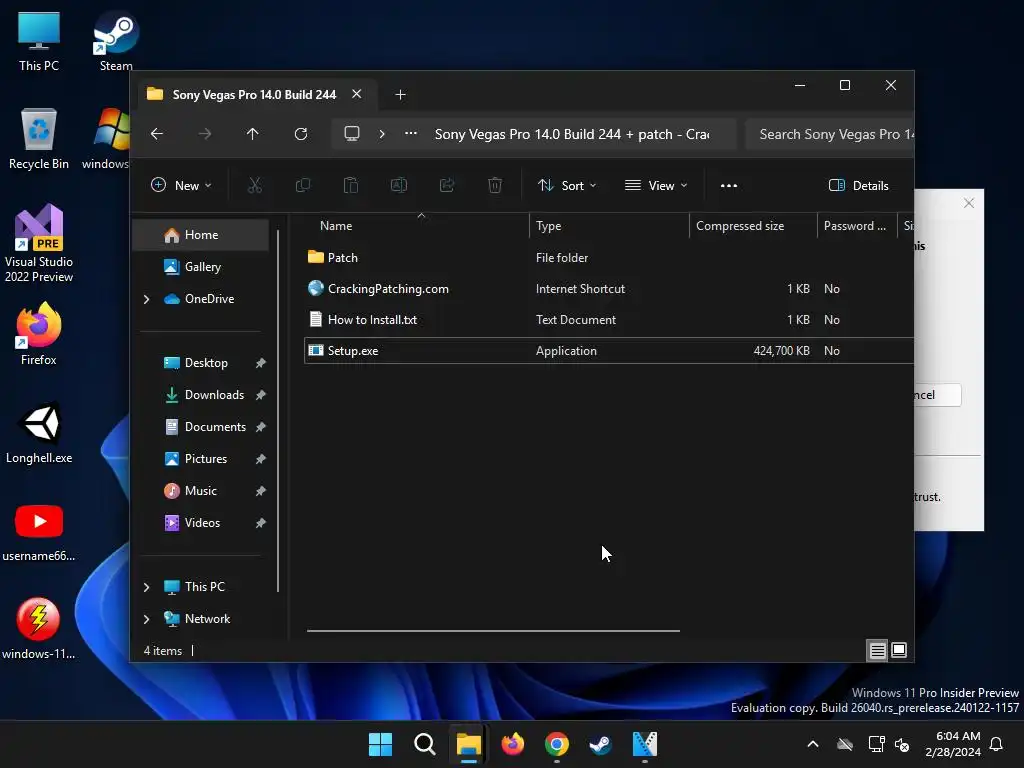Click the Cut scissors icon in toolbar
The width and height of the screenshot is (1024, 768).
point(255,185)
